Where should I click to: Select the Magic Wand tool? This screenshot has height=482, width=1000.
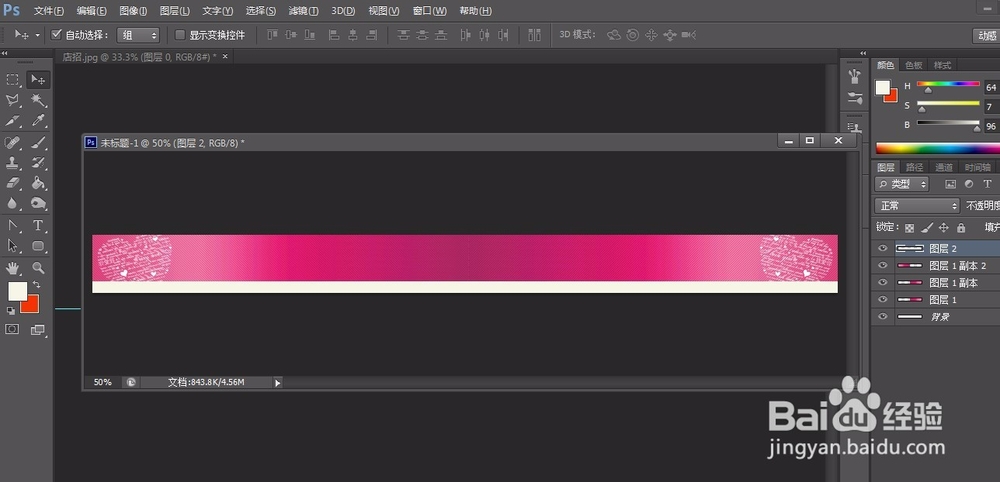pyautogui.click(x=38, y=100)
